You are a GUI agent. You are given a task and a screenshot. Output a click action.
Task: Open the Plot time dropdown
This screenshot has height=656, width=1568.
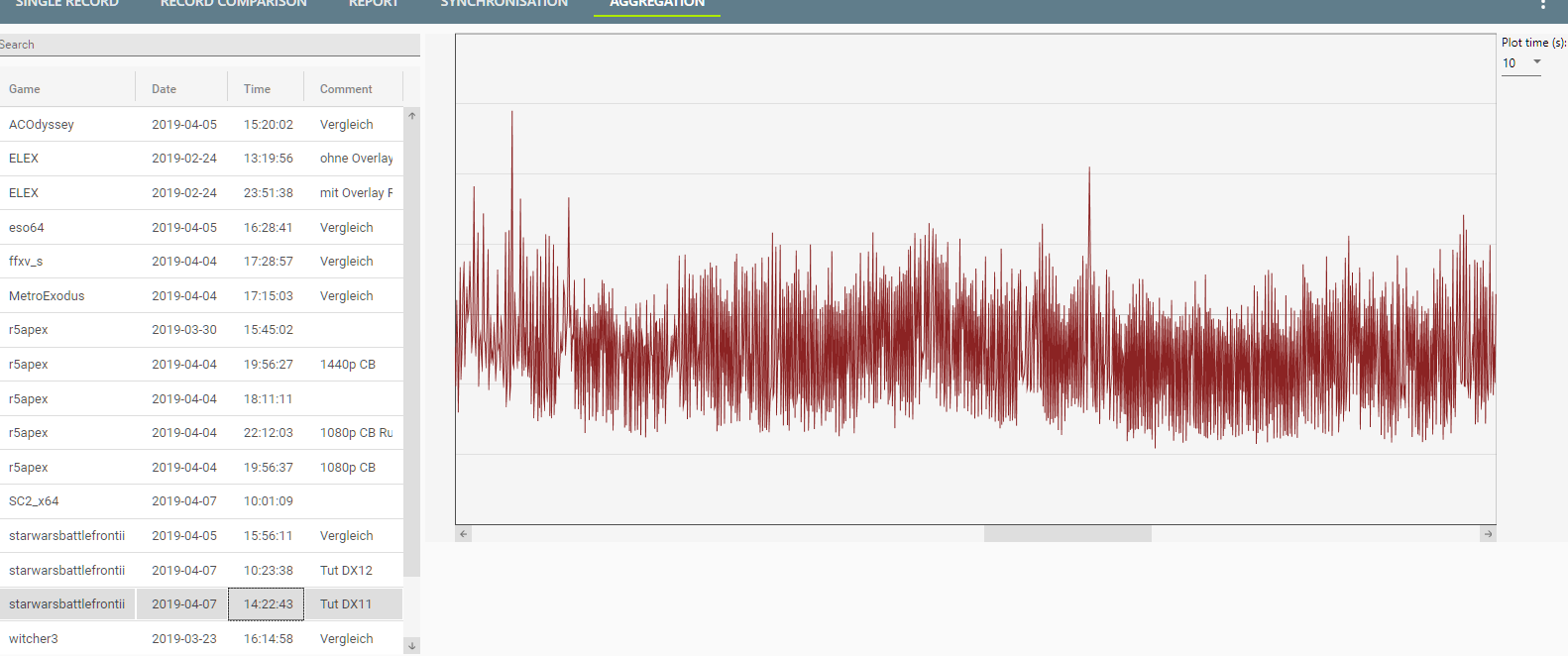click(1520, 63)
